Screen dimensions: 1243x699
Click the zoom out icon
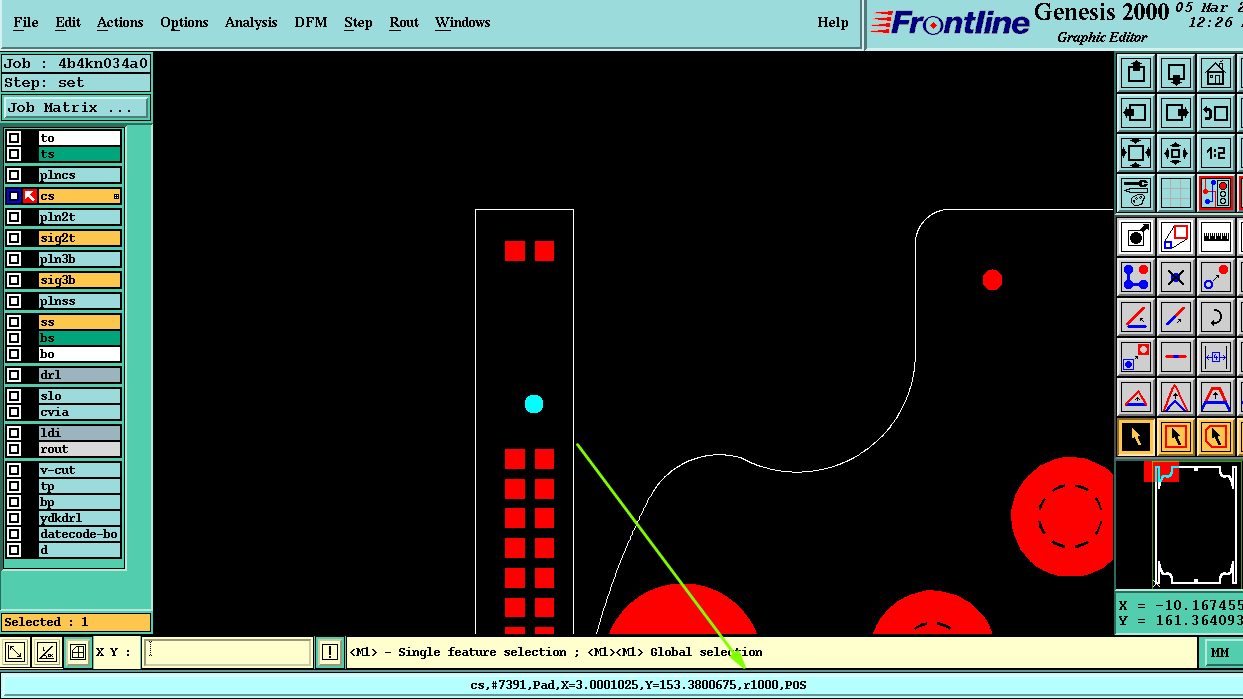[1176, 153]
